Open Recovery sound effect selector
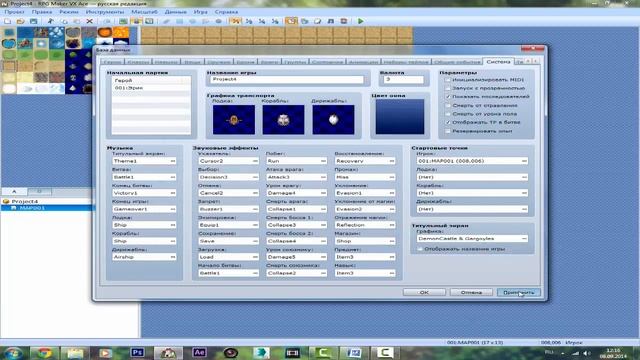Image resolution: width=640 pixels, height=360 pixels. (x=365, y=161)
